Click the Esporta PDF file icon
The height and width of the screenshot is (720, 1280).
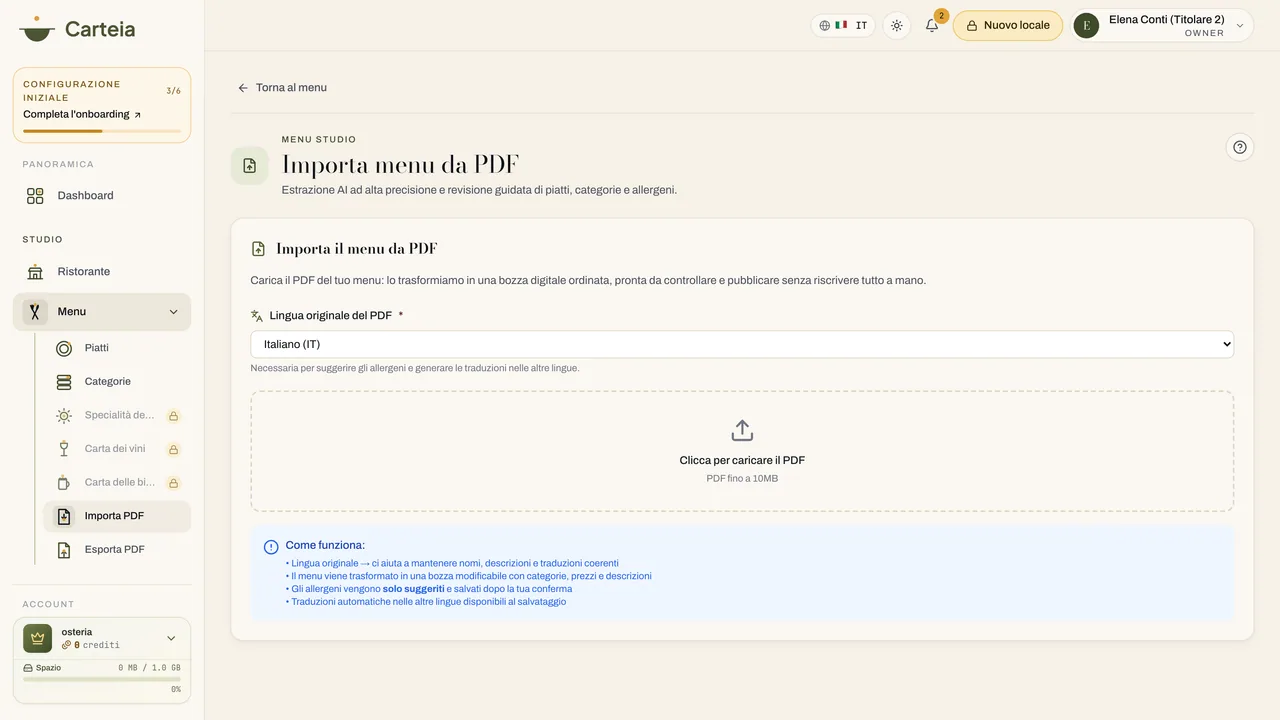(x=64, y=550)
